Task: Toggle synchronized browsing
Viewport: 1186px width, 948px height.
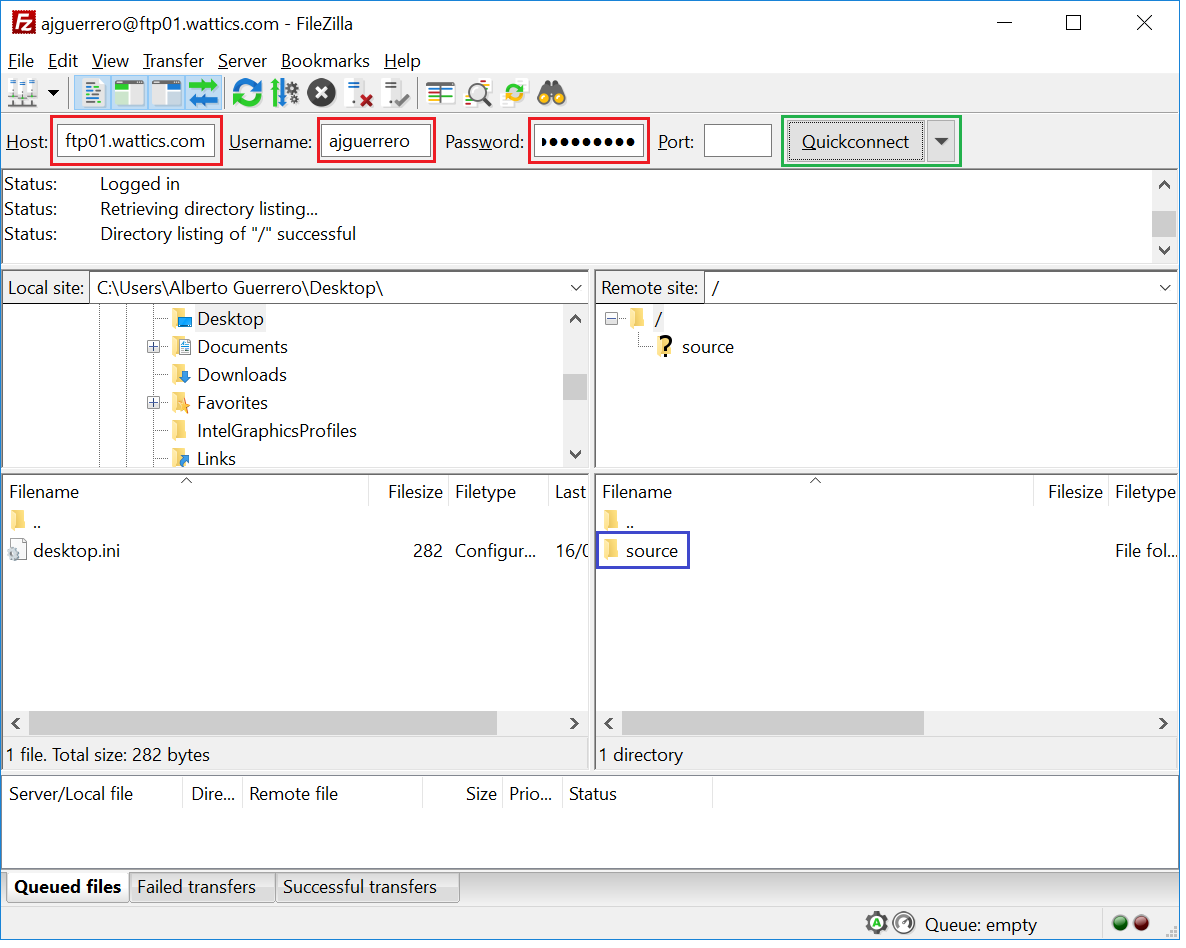Action: tap(515, 94)
